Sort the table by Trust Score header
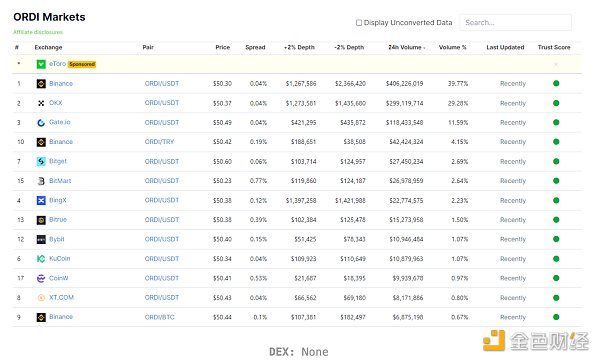This screenshot has width=600, height=362. coord(554,47)
